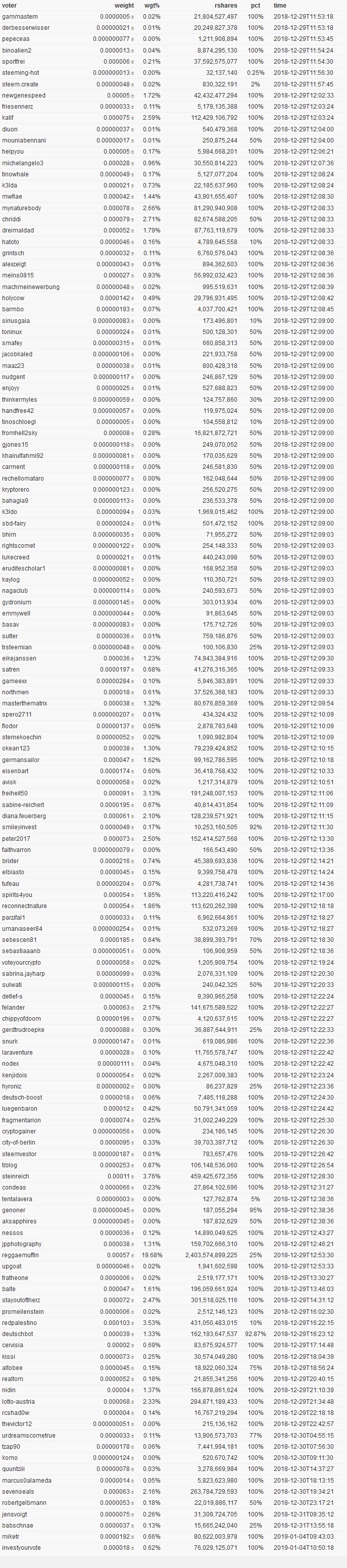This screenshot has height=1568, width=347.
Task: Click the eikejanssen voter name
Action: [x=19, y=658]
